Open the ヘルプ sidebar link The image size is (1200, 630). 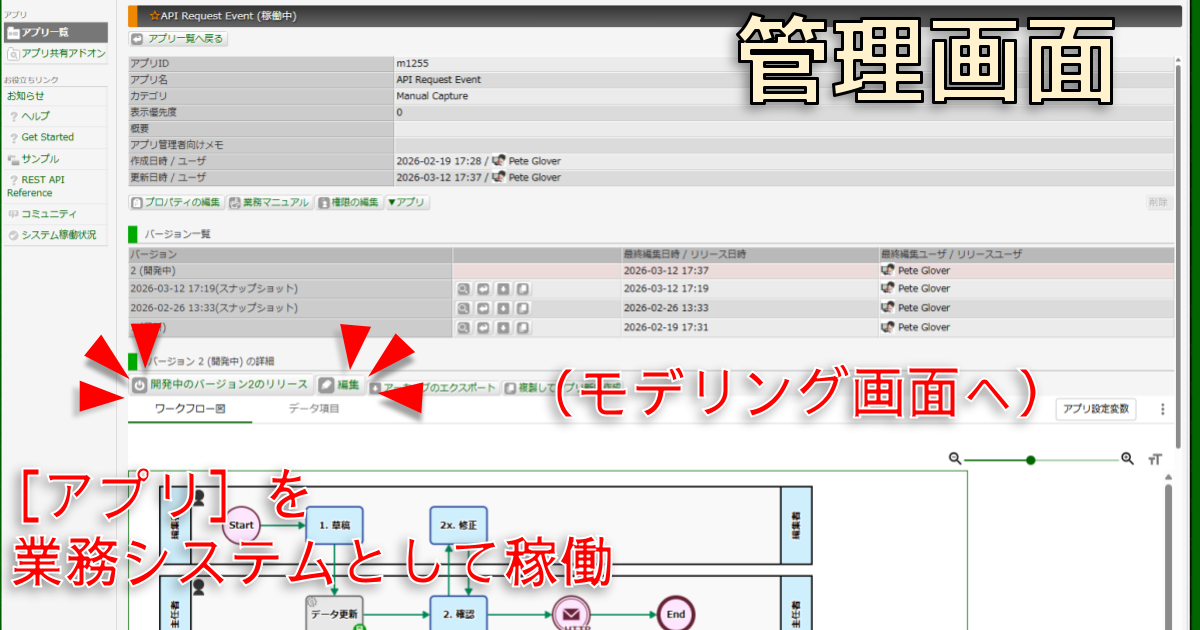pyautogui.click(x=35, y=116)
